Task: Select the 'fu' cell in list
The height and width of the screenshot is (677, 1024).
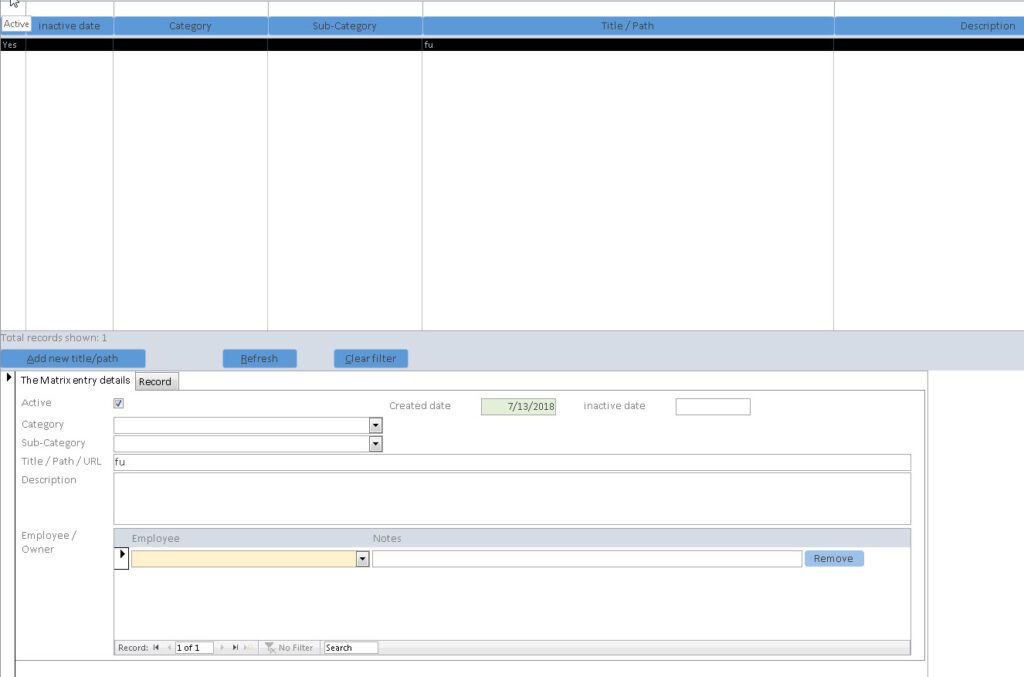Action: (x=628, y=44)
